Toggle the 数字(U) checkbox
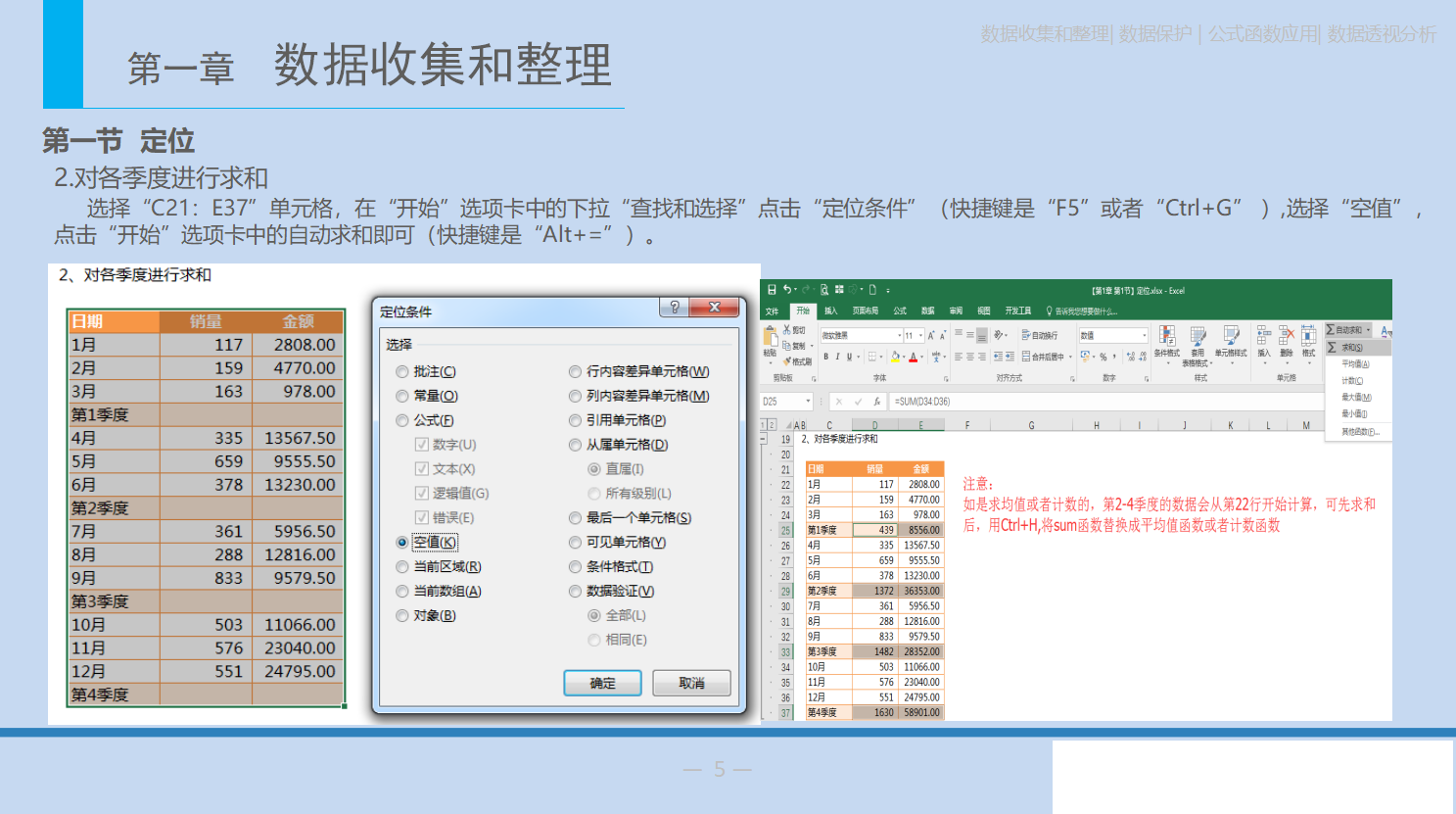 tap(422, 445)
